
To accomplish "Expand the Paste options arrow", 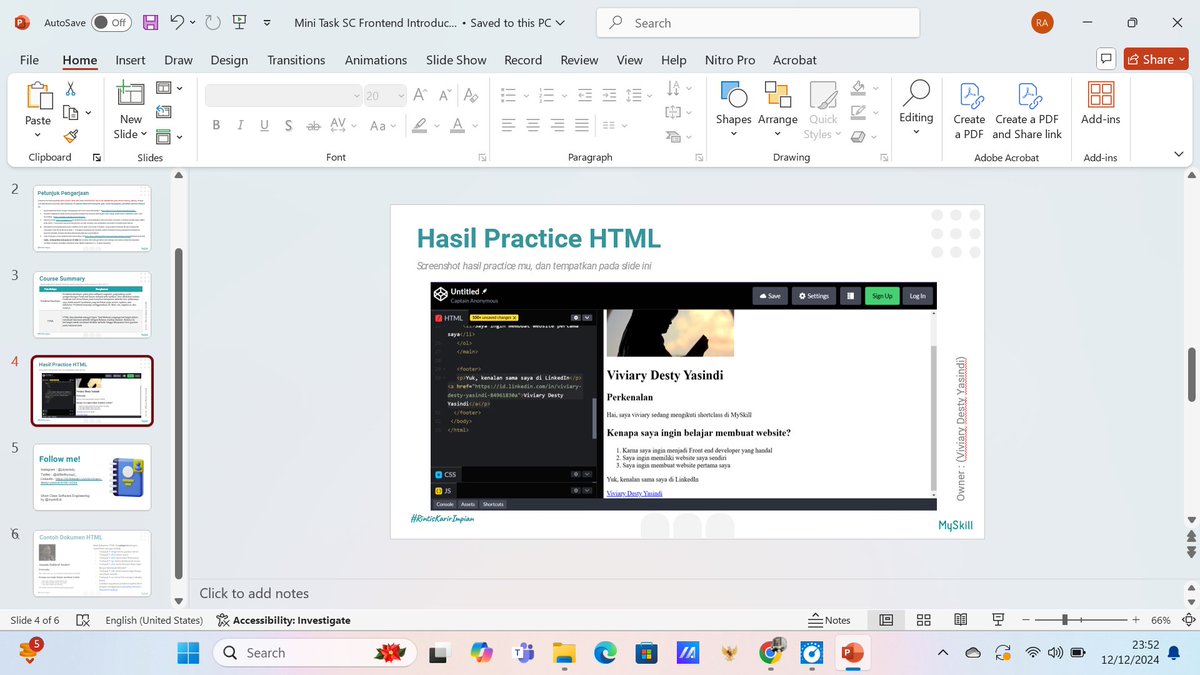I will click(38, 136).
